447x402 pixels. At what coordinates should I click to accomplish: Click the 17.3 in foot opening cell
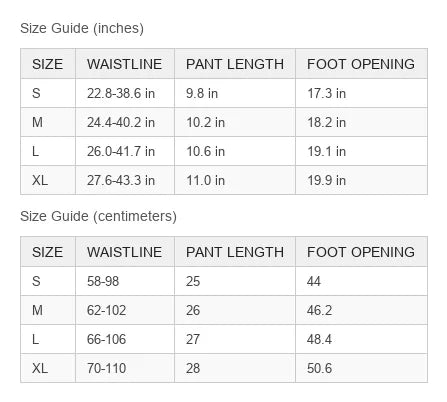click(x=361, y=93)
